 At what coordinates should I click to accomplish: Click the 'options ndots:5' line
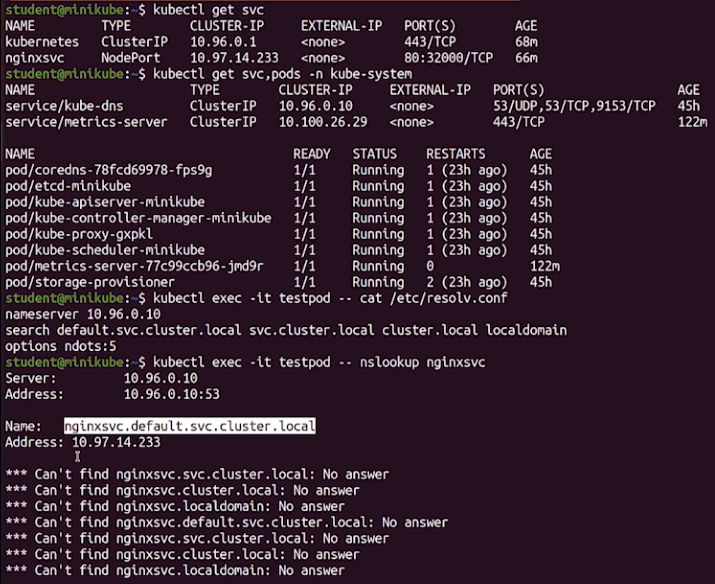61,346
